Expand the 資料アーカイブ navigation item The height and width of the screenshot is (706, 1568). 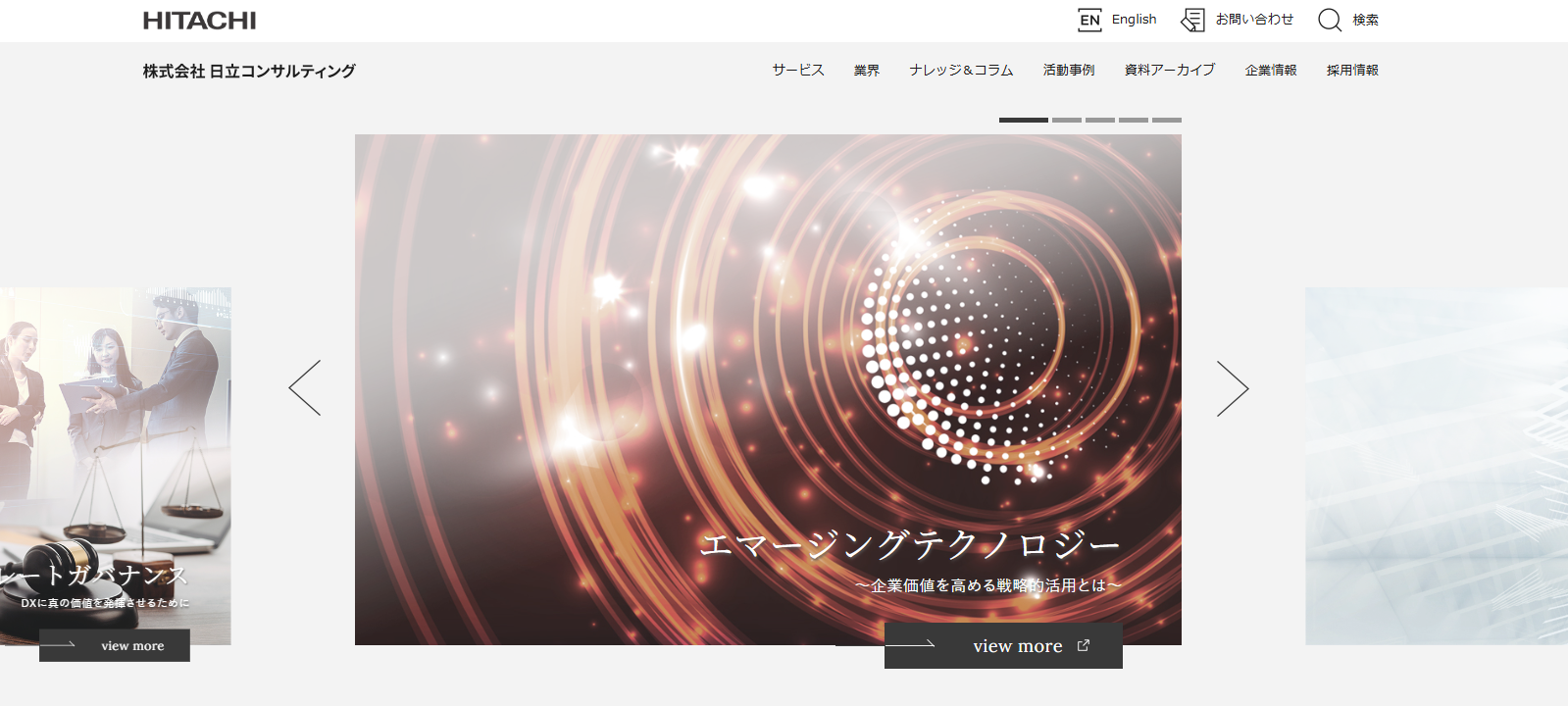1169,71
